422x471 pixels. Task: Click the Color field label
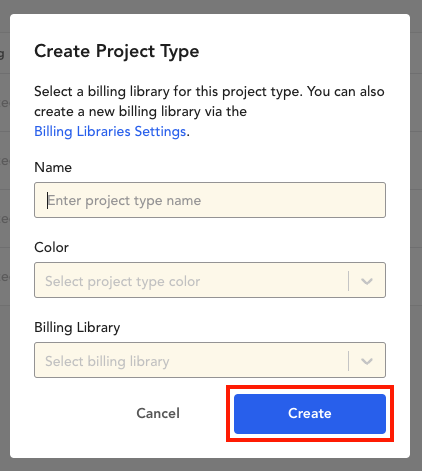(51, 247)
